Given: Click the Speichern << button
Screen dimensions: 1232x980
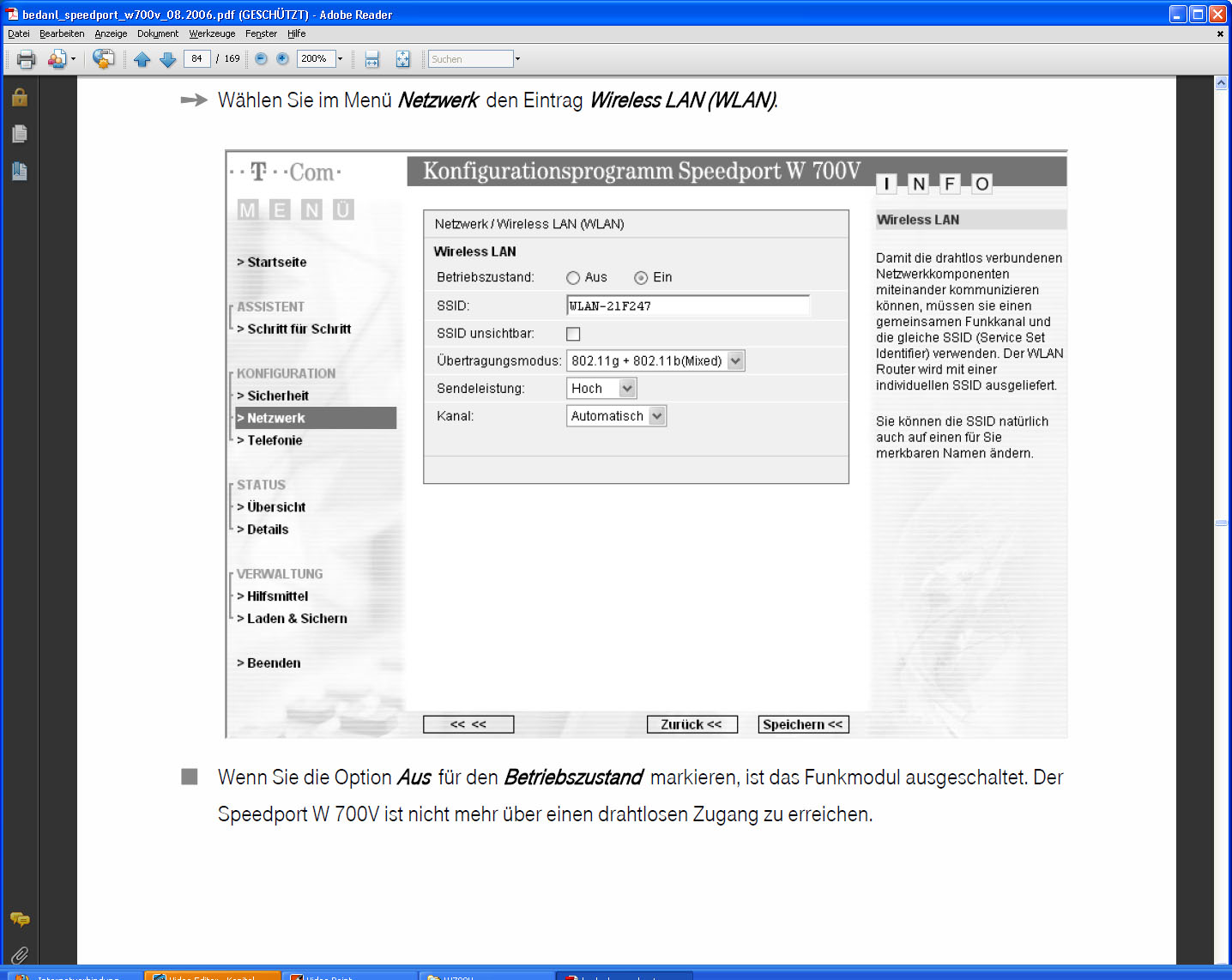Looking at the screenshot, I should (803, 724).
